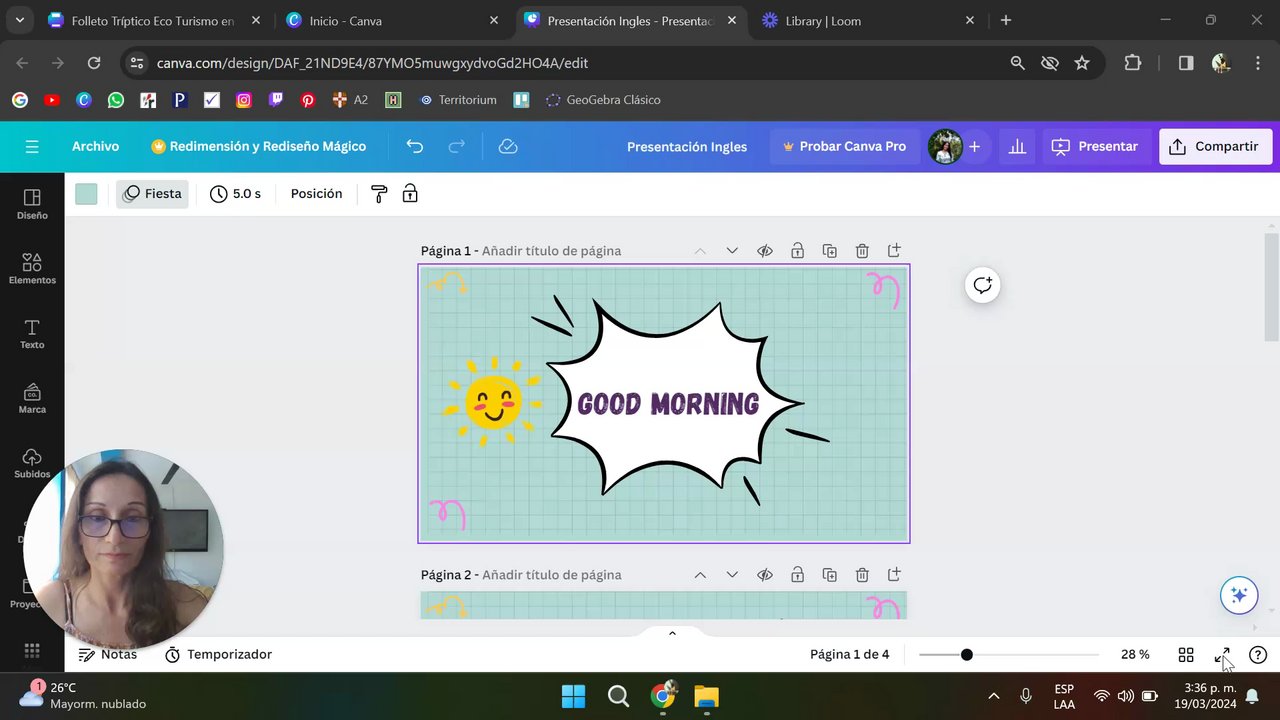The width and height of the screenshot is (1280, 720).
Task: Open a new browser tab
Action: coord(1006,21)
